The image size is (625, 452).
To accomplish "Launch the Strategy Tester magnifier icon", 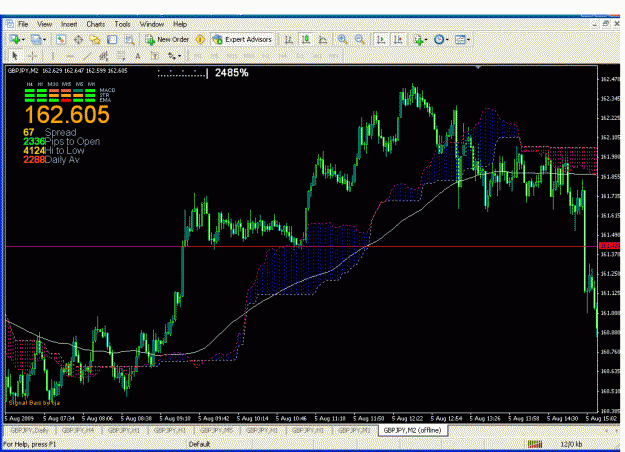I will [130, 39].
